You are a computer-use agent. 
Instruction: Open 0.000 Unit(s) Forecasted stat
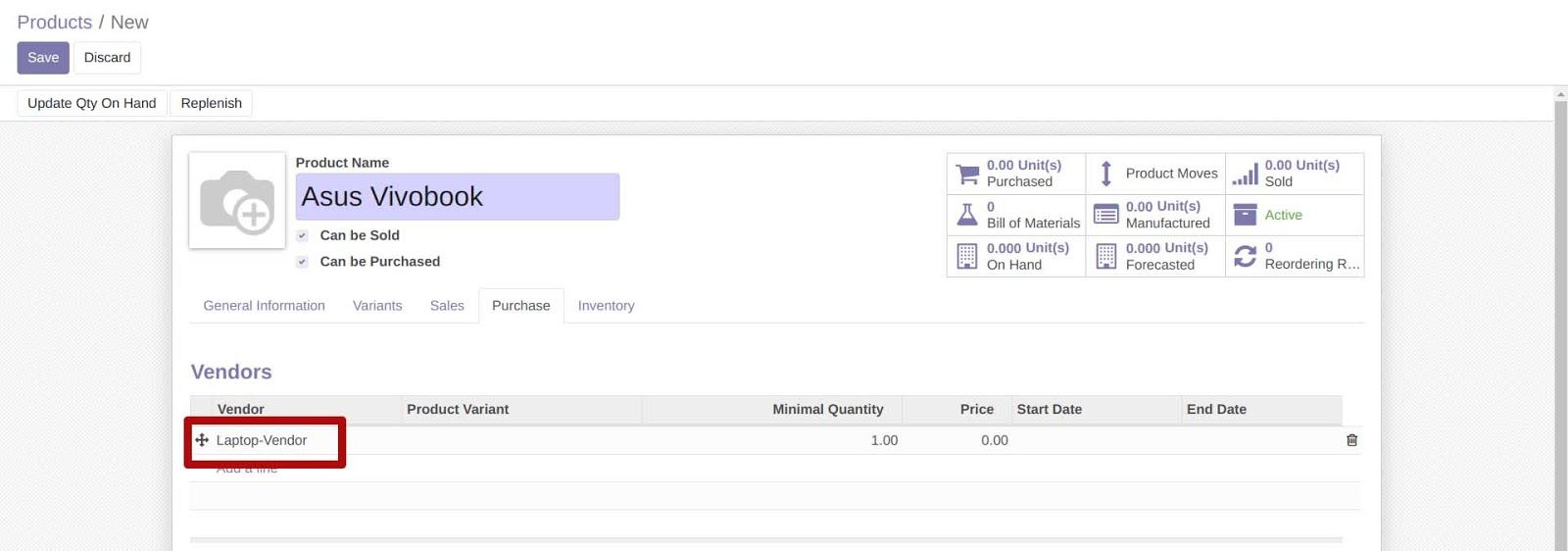point(1155,256)
